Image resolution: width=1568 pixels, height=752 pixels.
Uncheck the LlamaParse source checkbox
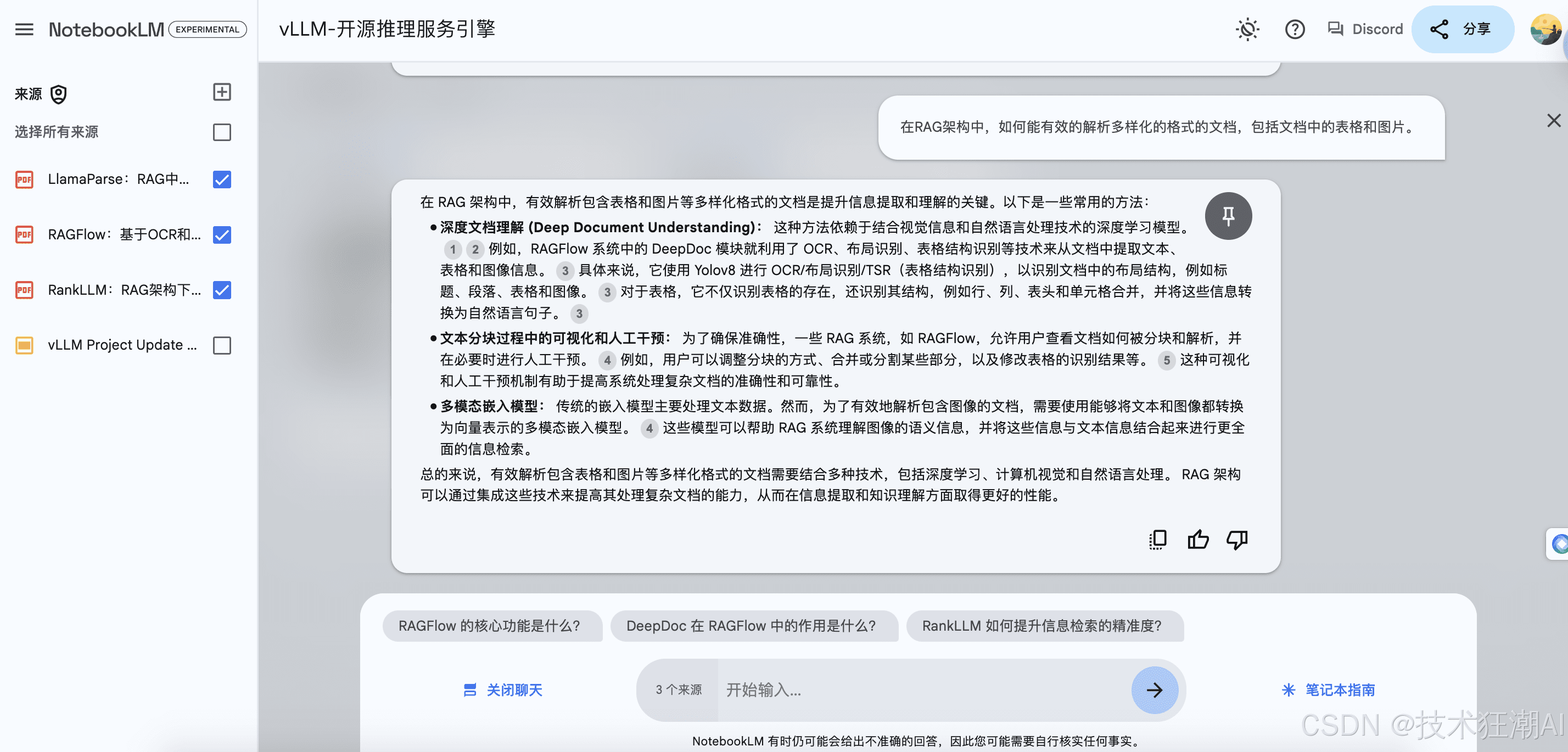[x=222, y=179]
